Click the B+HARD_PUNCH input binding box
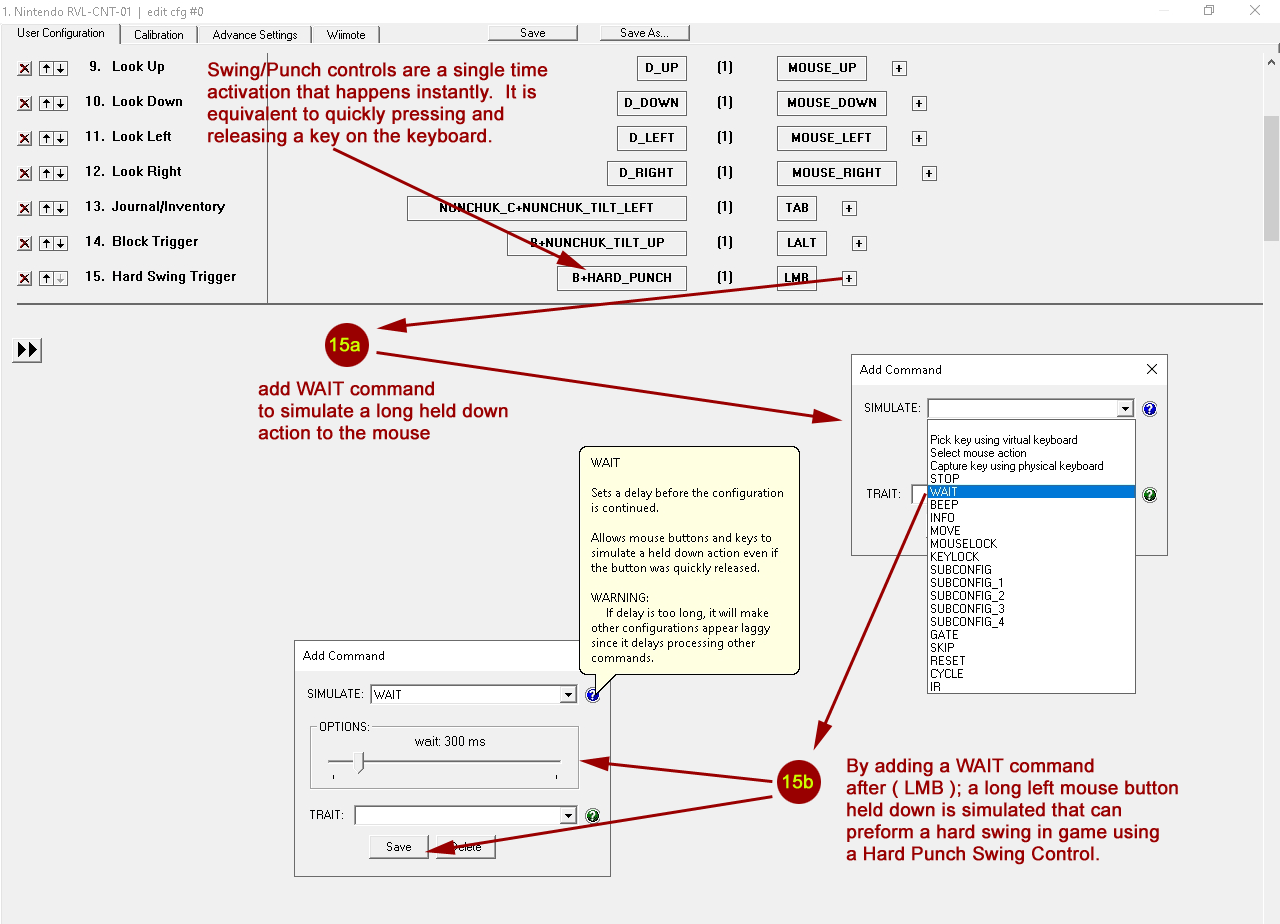Viewport: 1280px width, 924px height. tap(621, 278)
